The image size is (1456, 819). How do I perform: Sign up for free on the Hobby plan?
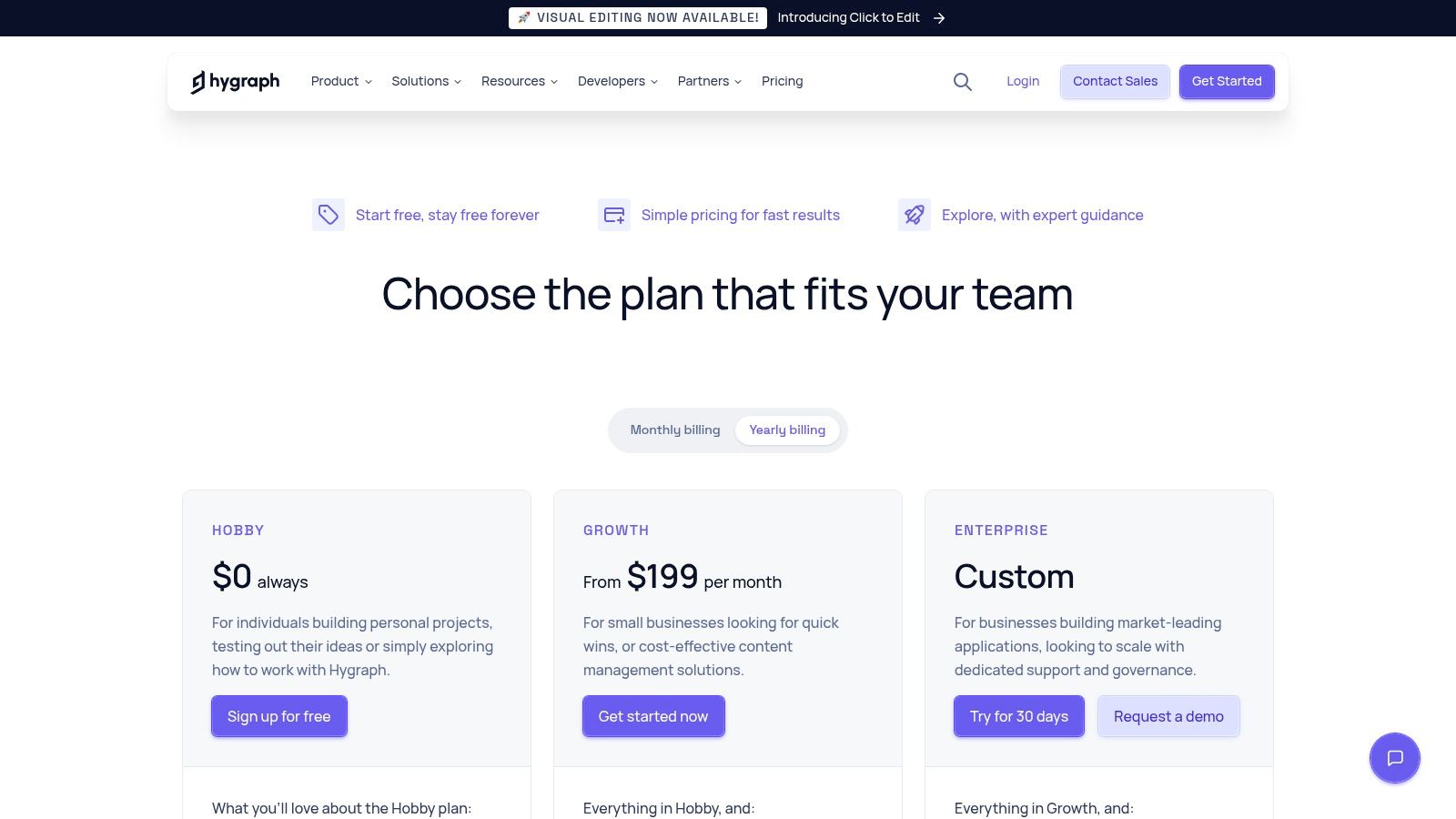coord(278,716)
